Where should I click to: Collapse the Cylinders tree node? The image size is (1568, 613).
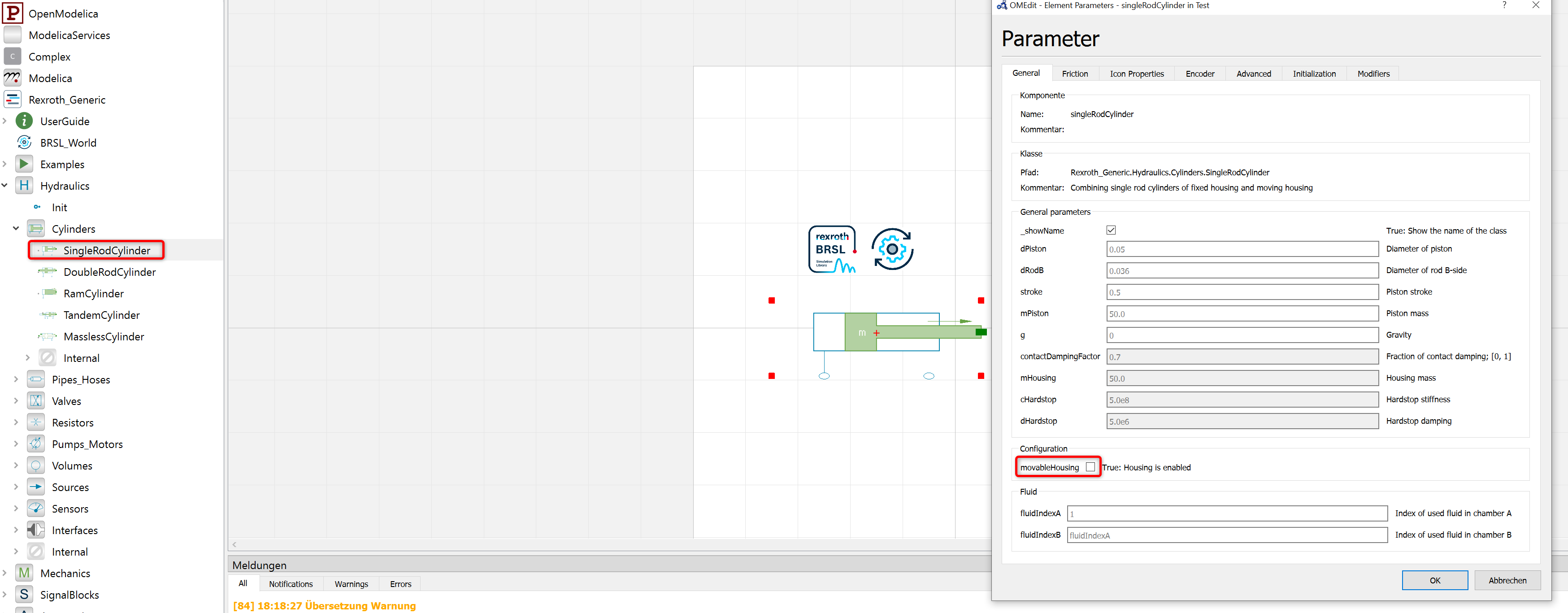(x=15, y=228)
